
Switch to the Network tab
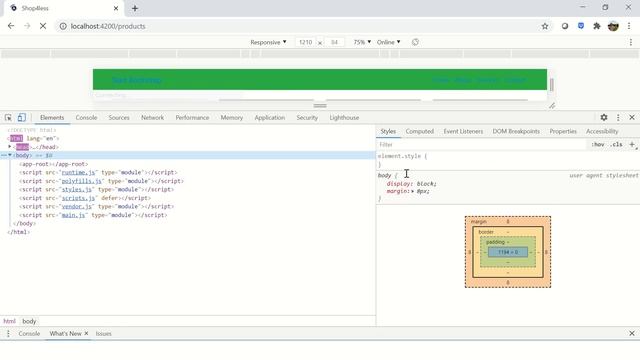pos(152,118)
